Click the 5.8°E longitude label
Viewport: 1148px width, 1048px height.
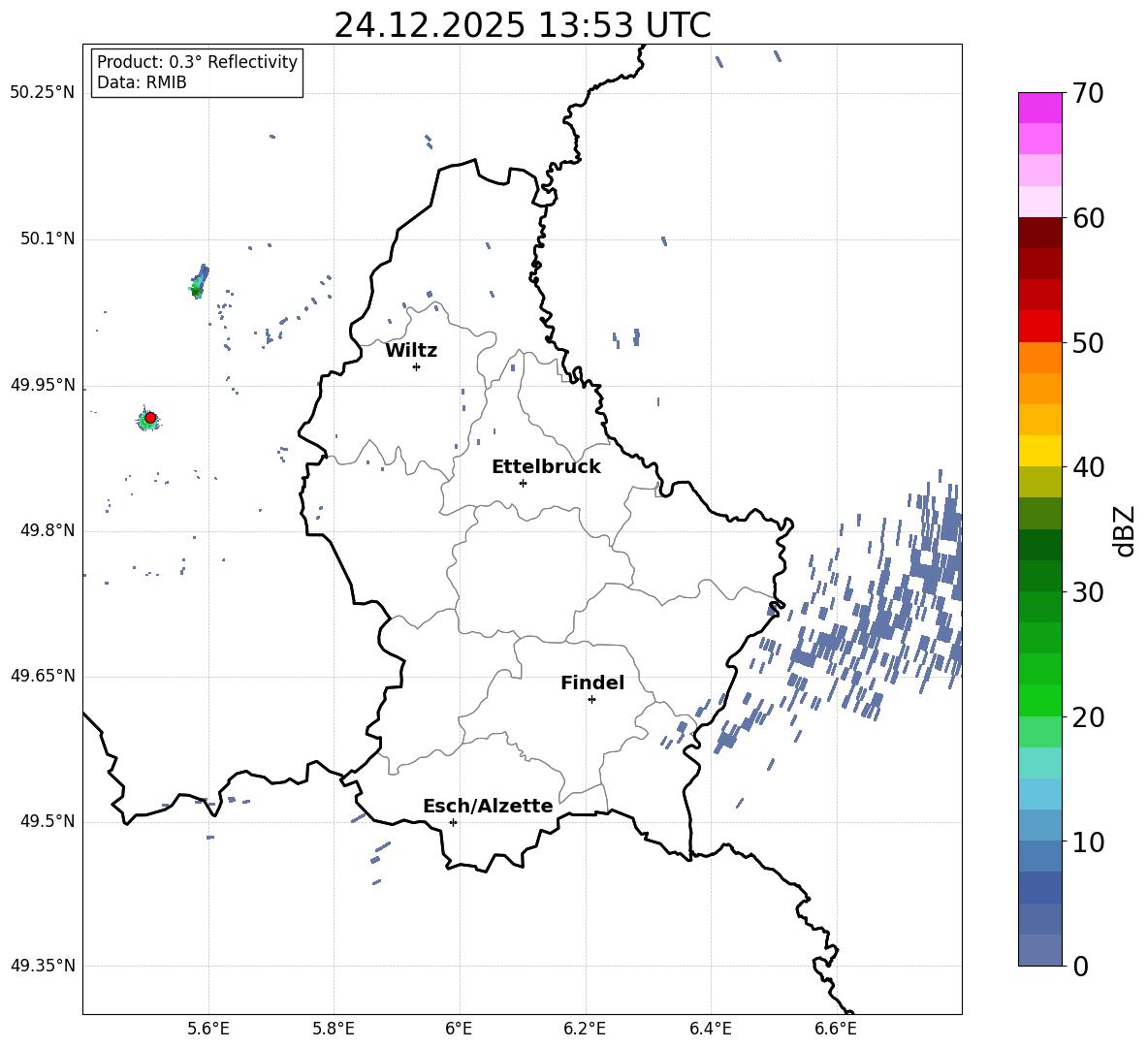pyautogui.click(x=334, y=1030)
